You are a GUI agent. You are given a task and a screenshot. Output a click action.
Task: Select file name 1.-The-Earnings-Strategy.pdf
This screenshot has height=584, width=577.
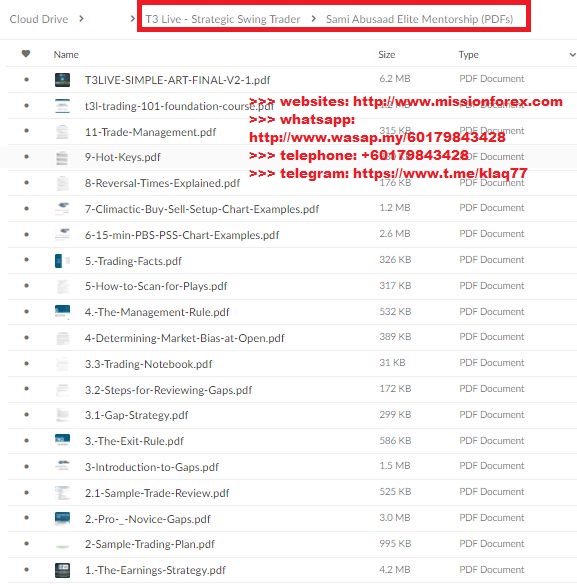click(x=155, y=571)
